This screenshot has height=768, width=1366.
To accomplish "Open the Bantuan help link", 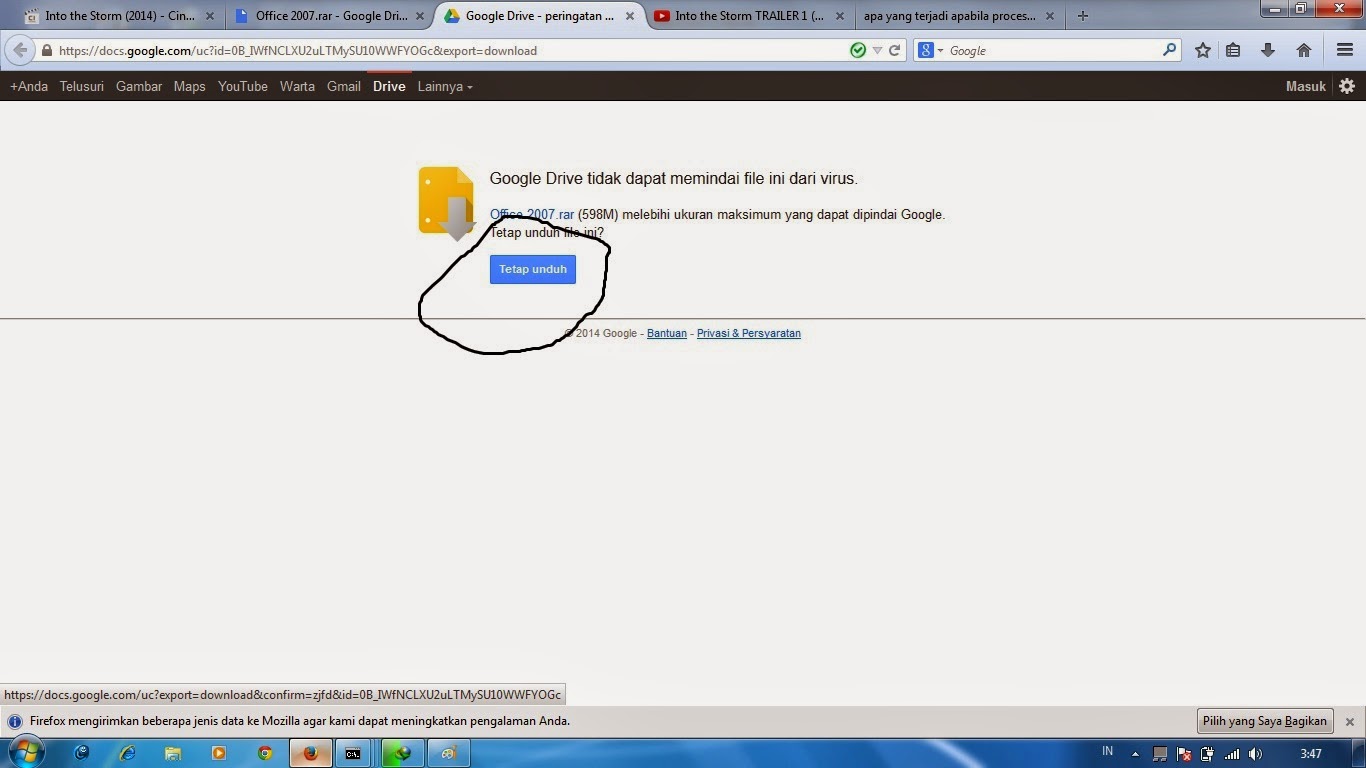I will tap(667, 333).
